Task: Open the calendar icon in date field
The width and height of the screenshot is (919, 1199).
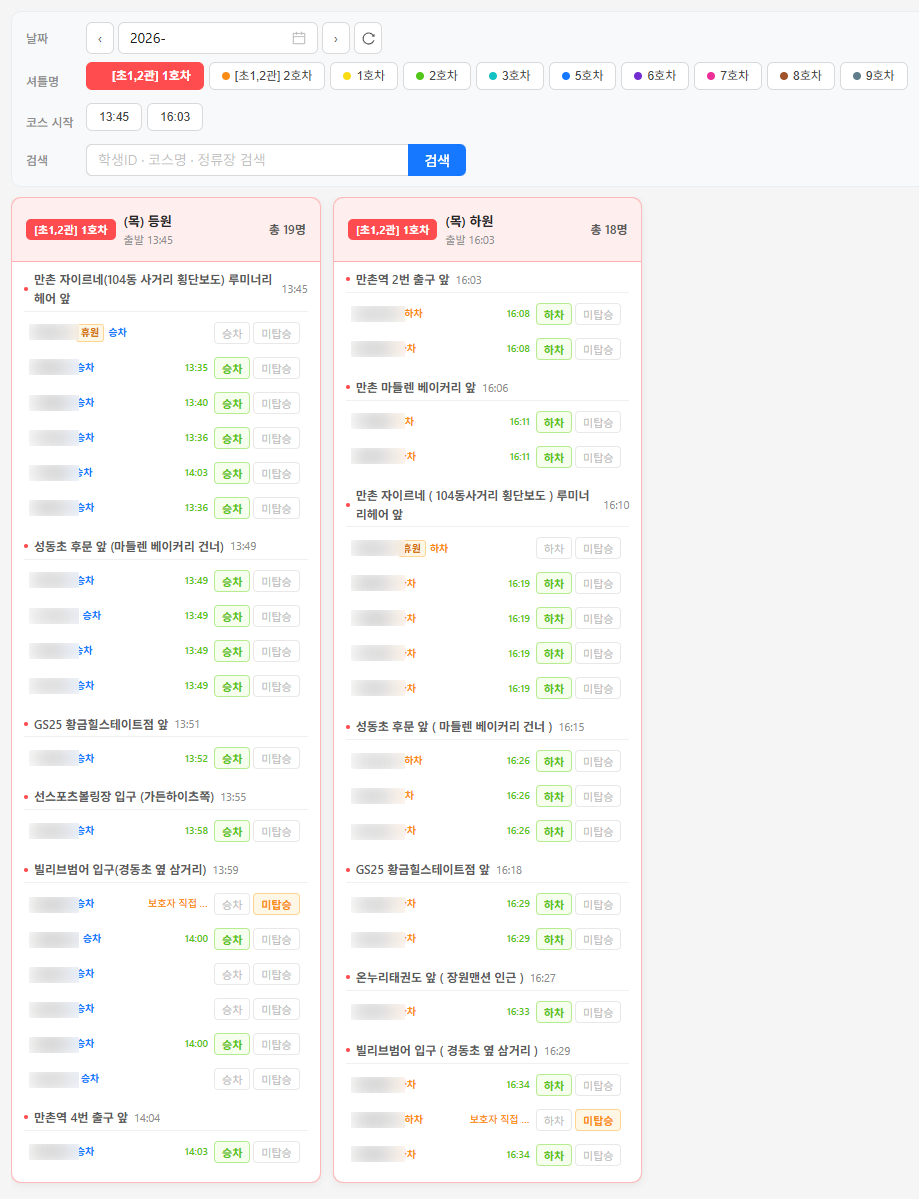Action: 299,38
